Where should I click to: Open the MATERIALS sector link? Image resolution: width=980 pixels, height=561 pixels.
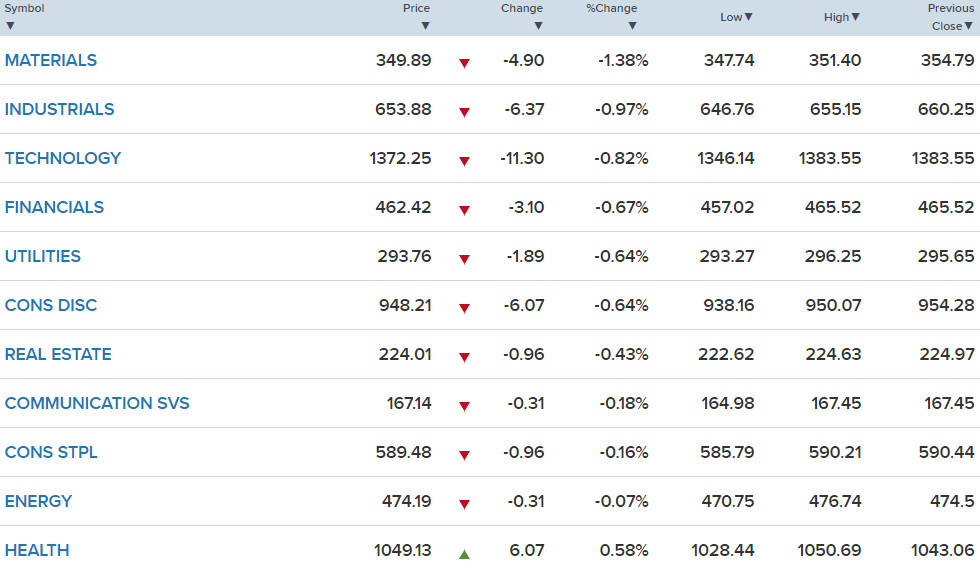(51, 60)
